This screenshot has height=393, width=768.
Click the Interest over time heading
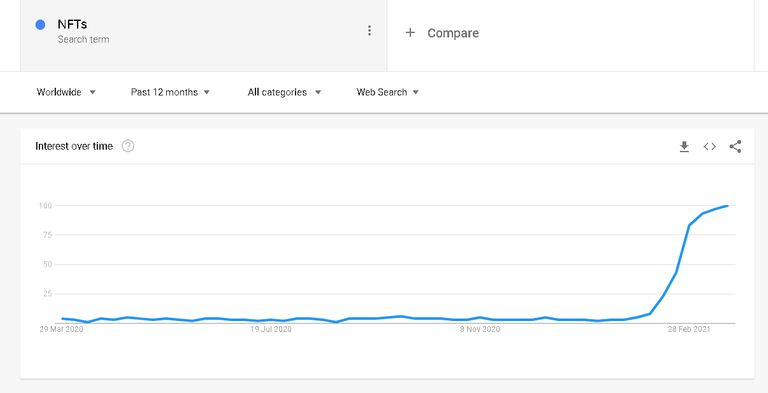[x=74, y=146]
